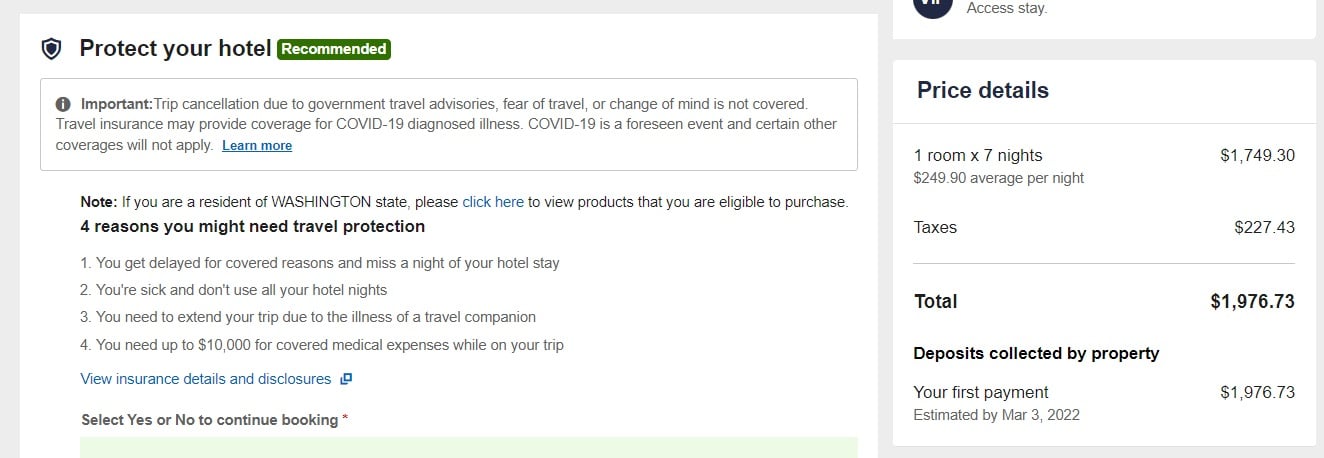
Task: Click reason four about $10,000 medical expenses
Action: pos(322,345)
